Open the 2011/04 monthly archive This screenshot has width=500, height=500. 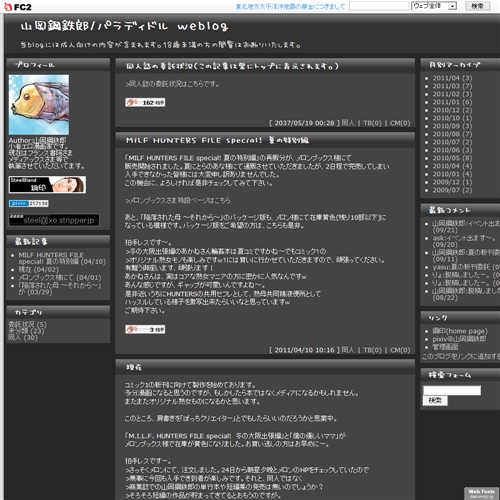pyautogui.click(x=452, y=78)
